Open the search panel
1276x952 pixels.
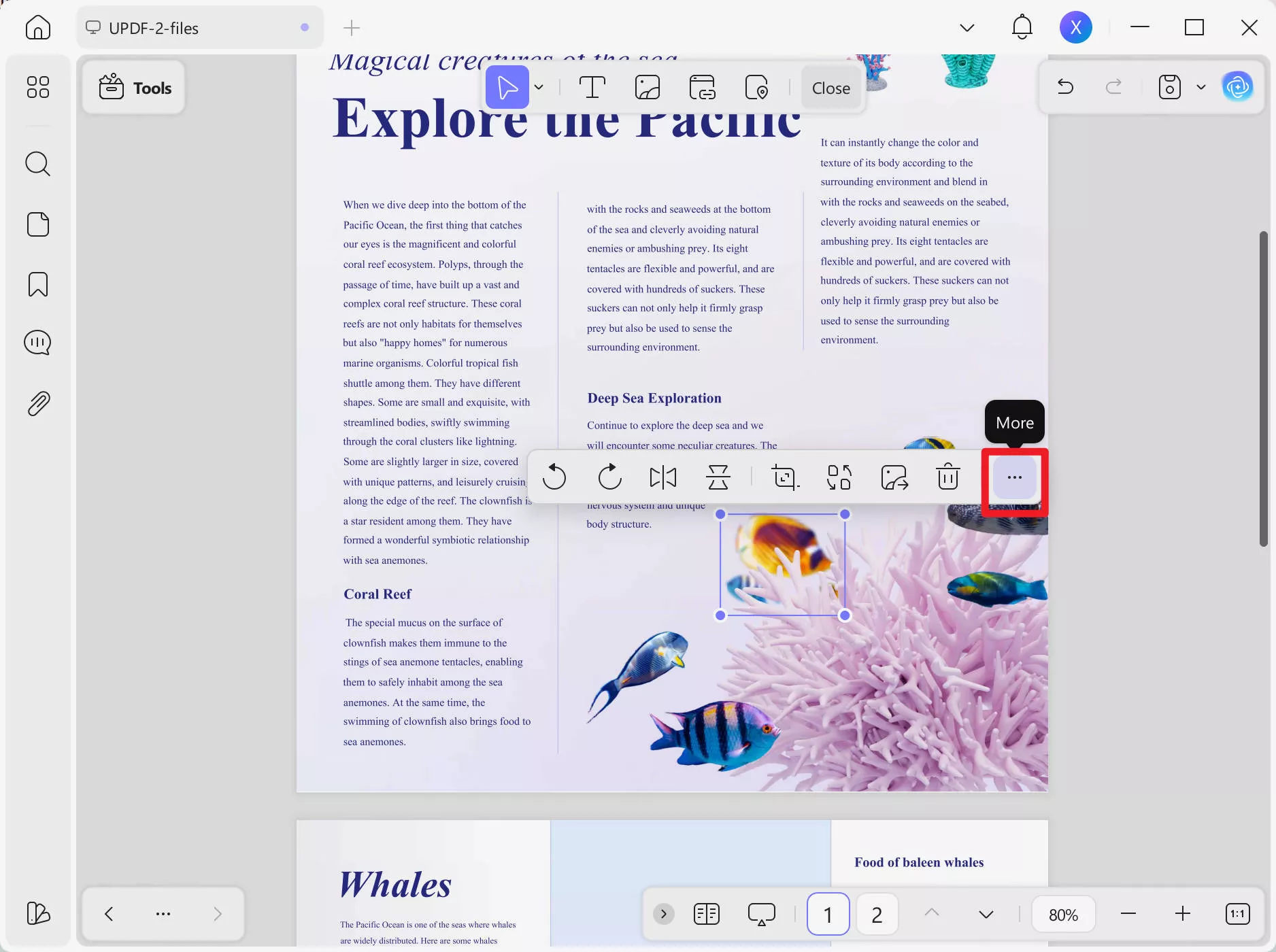[38, 164]
